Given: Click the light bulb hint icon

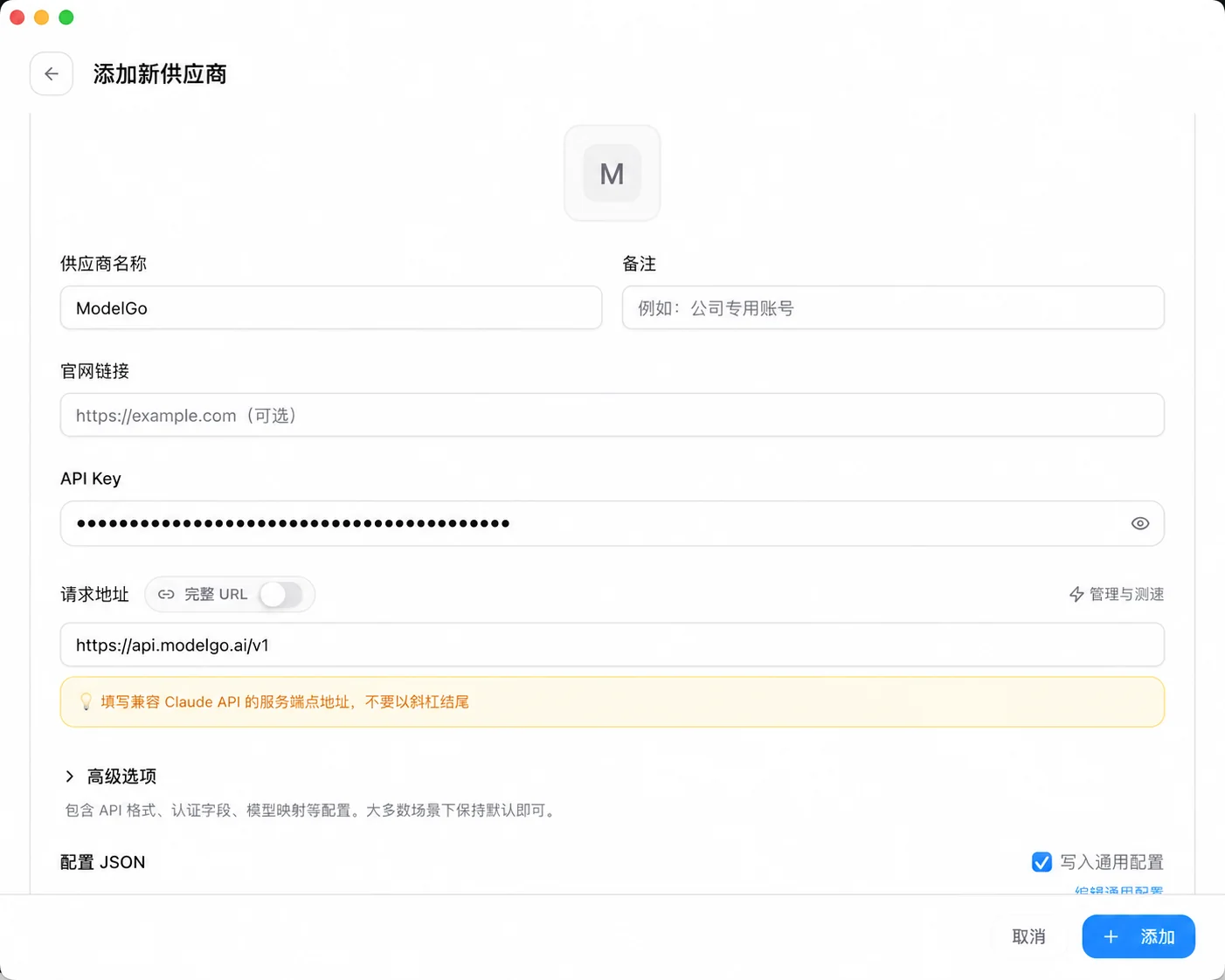Looking at the screenshot, I should (x=86, y=701).
